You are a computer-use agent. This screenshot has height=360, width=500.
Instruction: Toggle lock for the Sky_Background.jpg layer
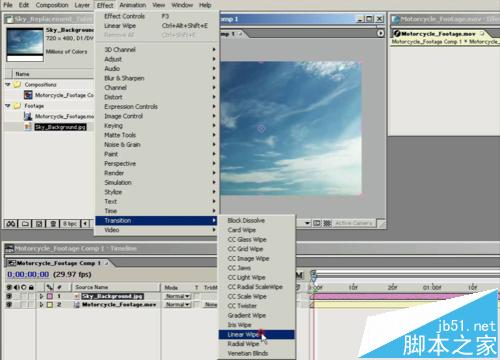[x=31, y=296]
